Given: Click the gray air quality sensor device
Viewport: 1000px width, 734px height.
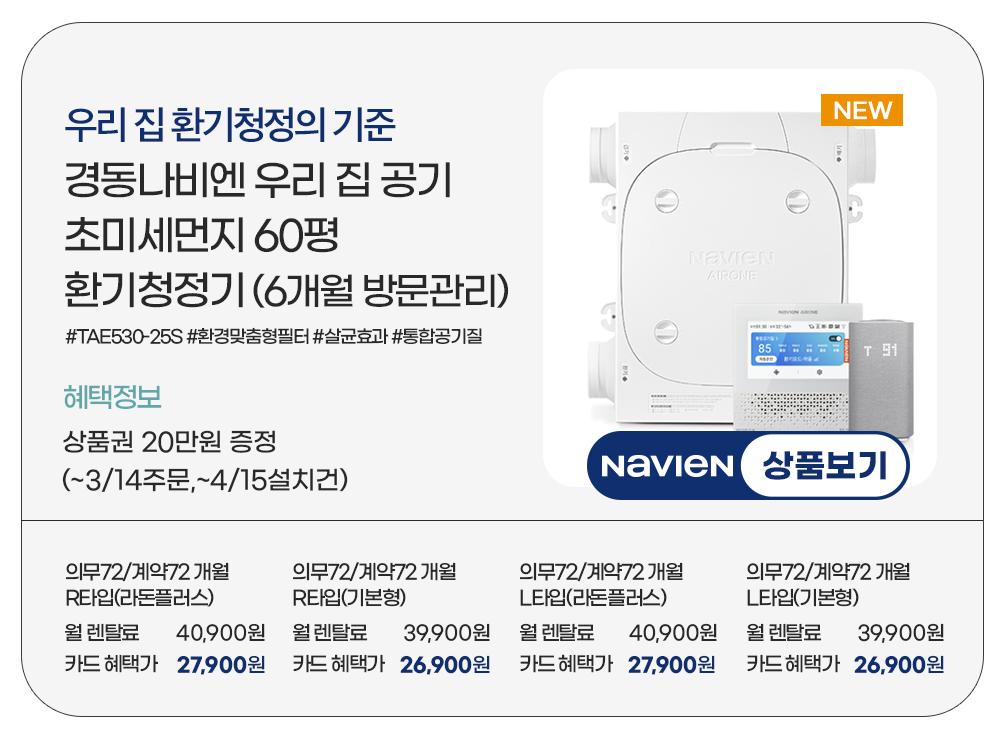Looking at the screenshot, I should 882,376.
